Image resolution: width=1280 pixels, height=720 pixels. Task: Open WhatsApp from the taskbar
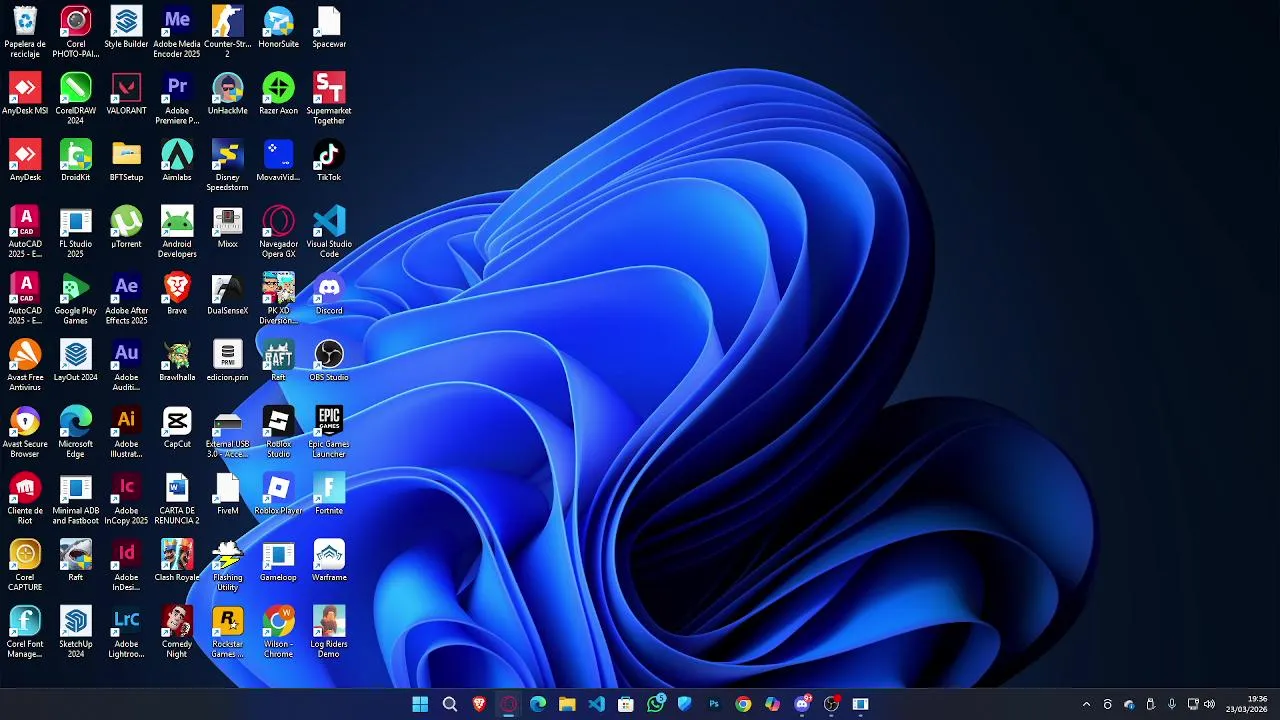tap(655, 704)
